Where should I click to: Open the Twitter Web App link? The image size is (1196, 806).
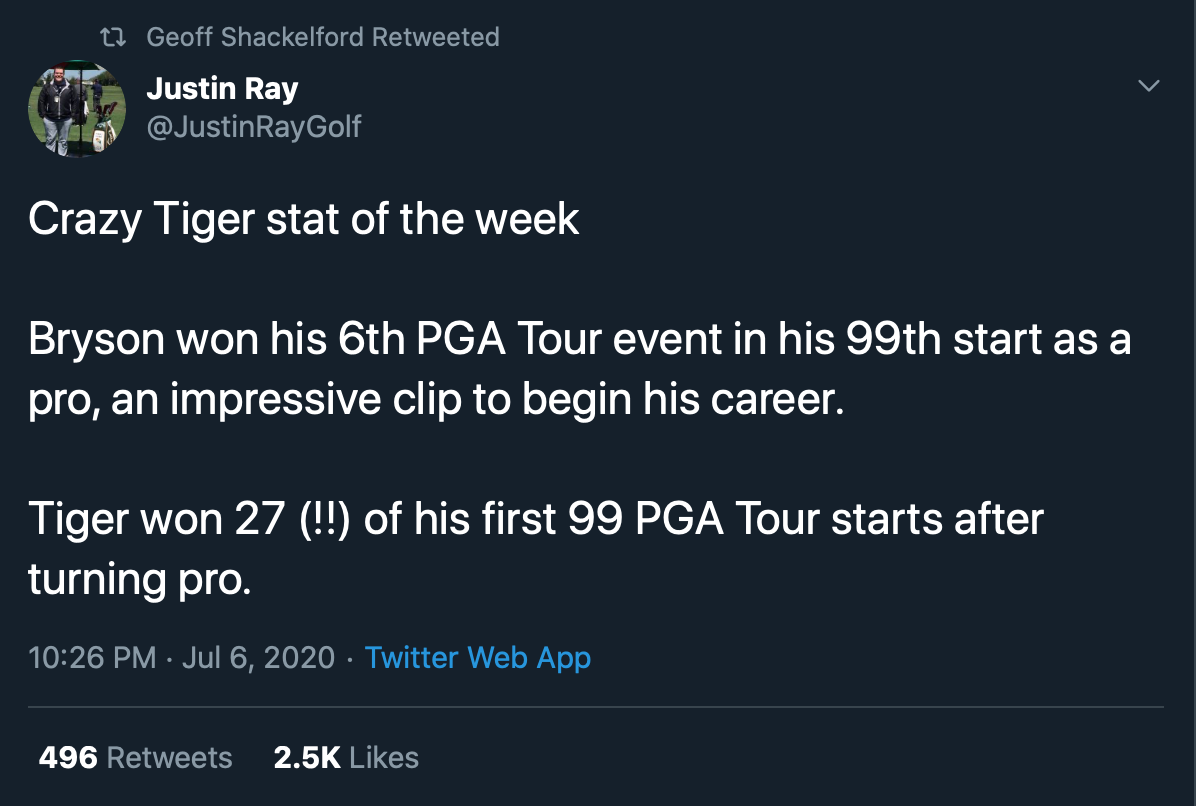click(477, 657)
